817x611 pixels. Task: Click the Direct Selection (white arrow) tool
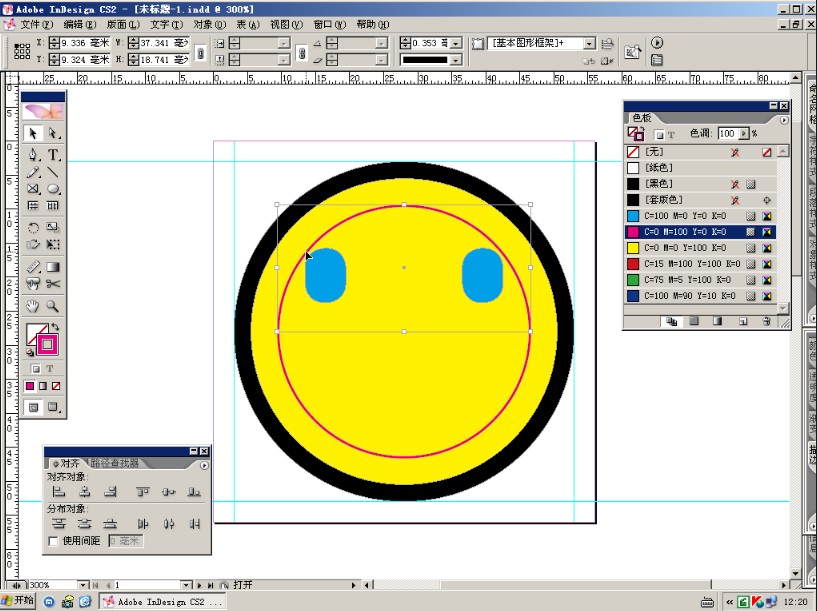(53, 134)
